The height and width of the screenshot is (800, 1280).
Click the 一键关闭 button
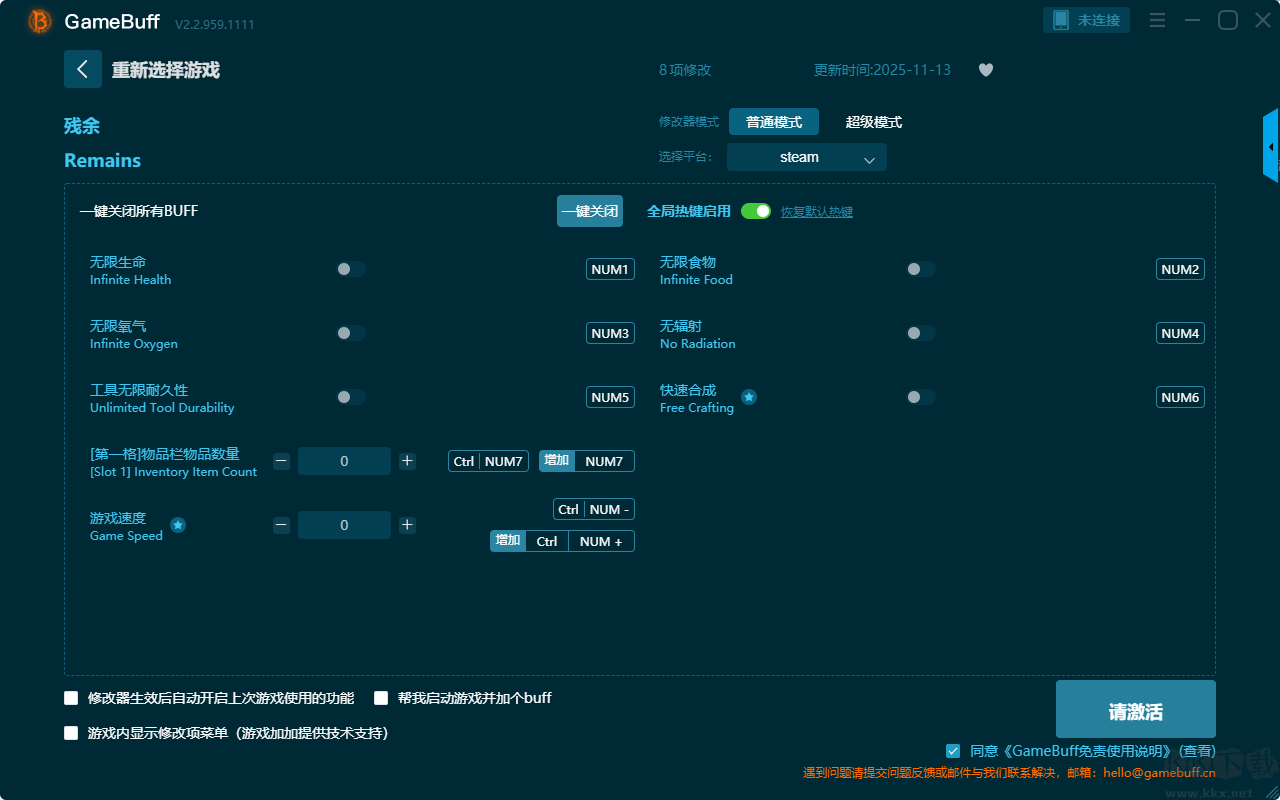pyautogui.click(x=590, y=211)
